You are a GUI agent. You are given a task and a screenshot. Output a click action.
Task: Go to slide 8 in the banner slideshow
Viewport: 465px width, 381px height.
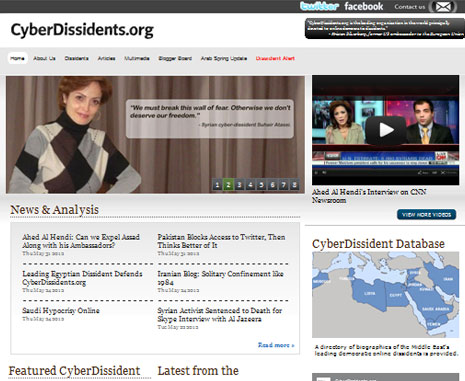[294, 185]
